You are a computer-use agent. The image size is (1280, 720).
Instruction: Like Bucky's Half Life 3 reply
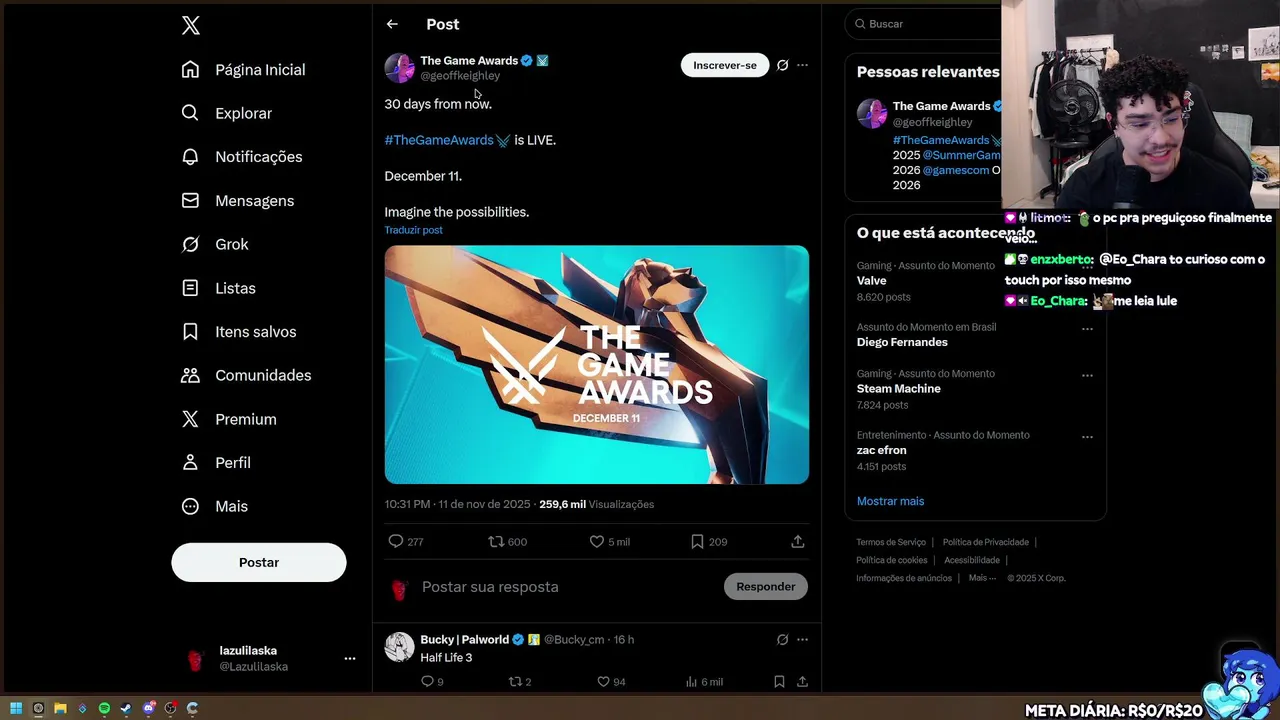tap(603, 681)
